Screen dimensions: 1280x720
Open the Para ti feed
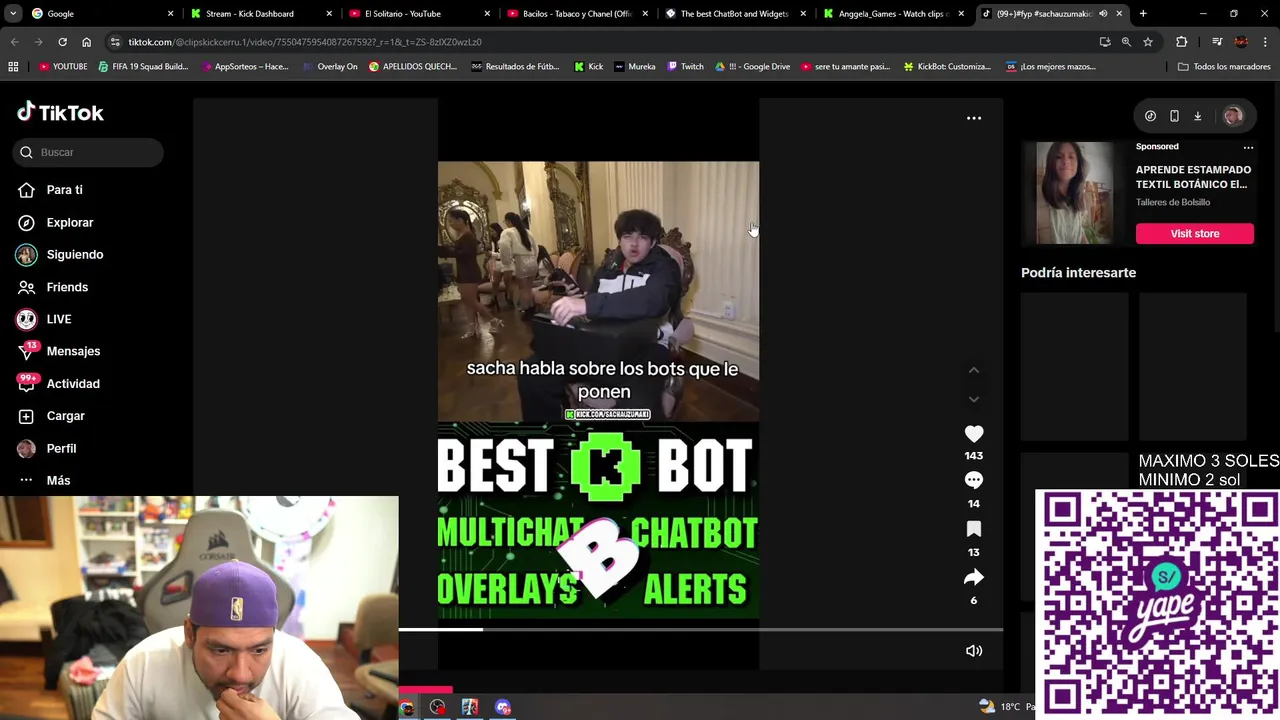[x=50, y=190]
